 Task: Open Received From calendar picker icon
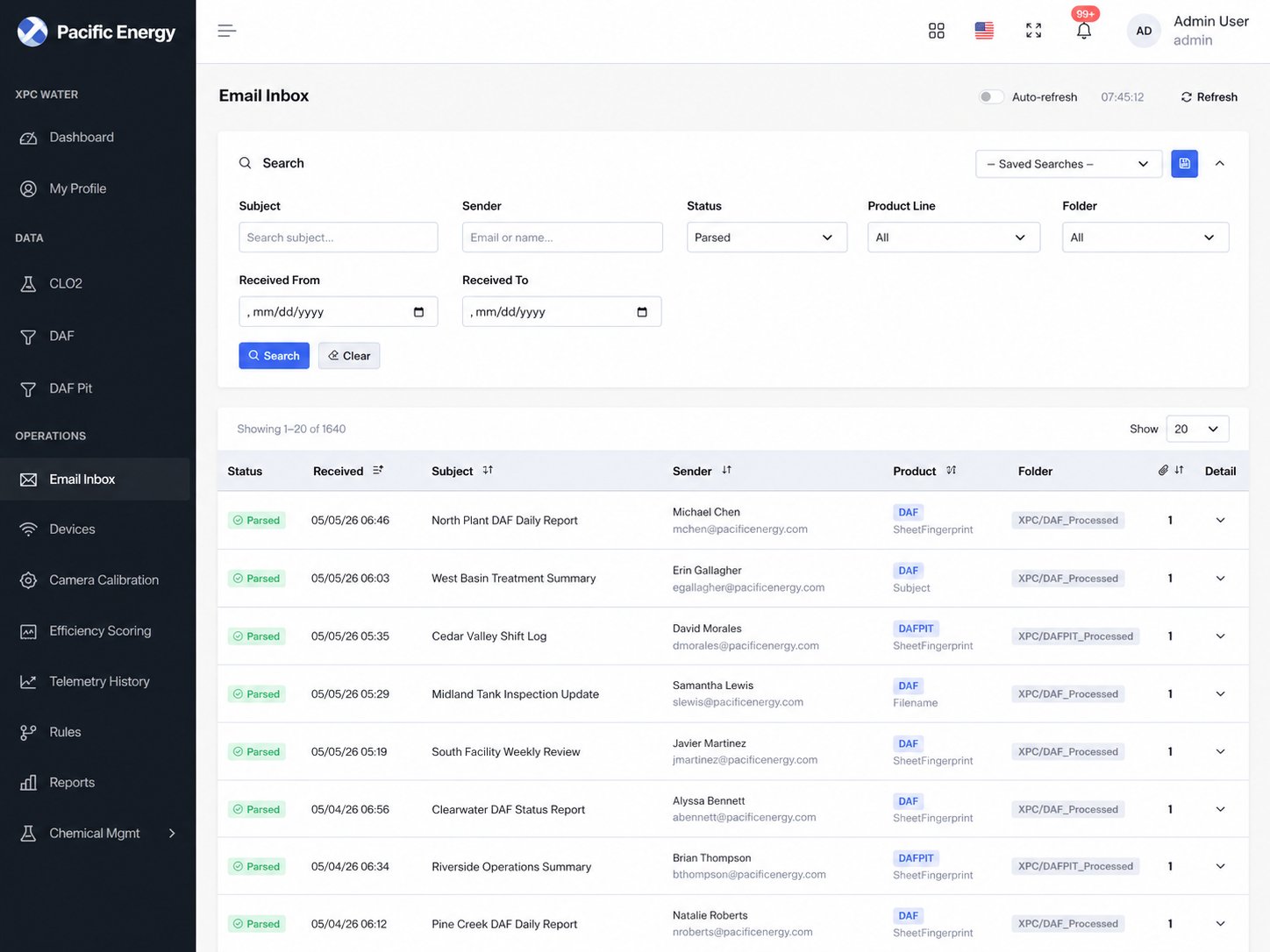418,312
